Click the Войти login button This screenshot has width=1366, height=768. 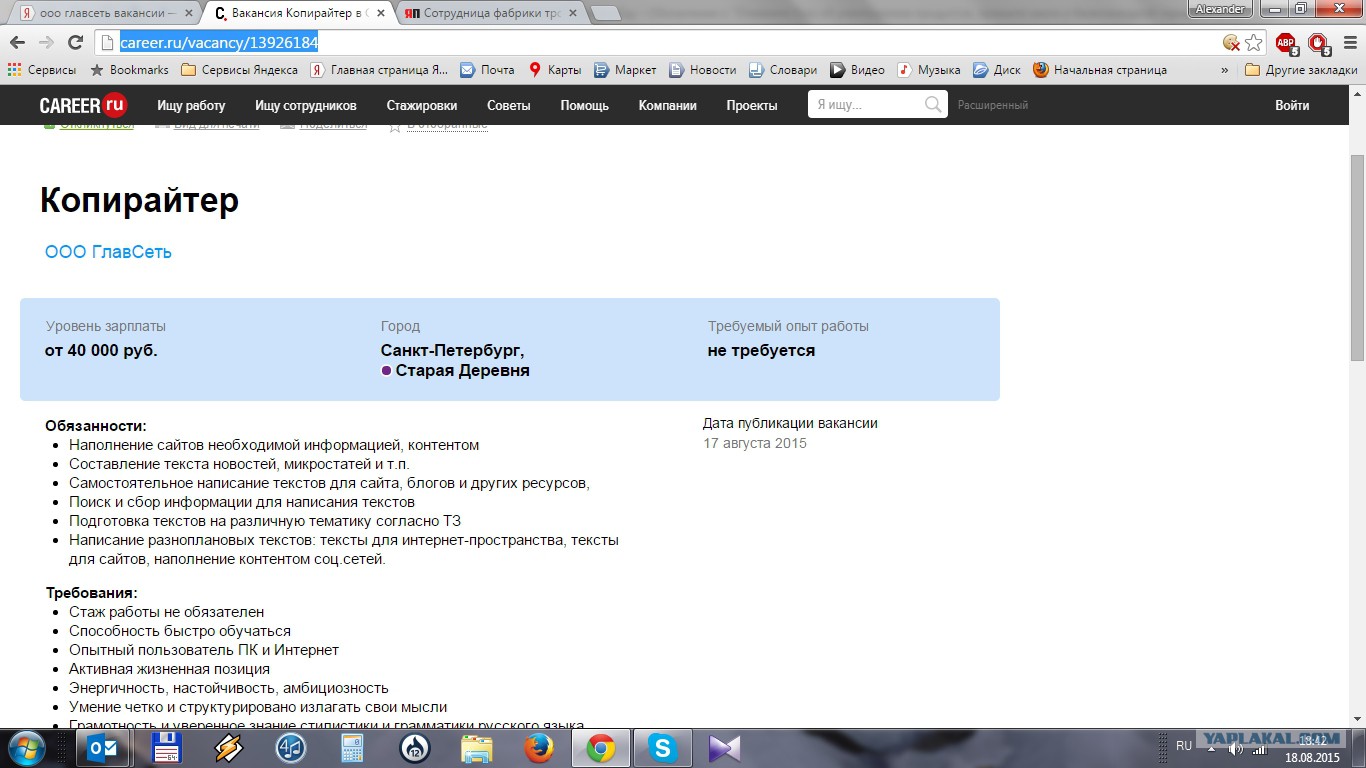pos(1292,105)
